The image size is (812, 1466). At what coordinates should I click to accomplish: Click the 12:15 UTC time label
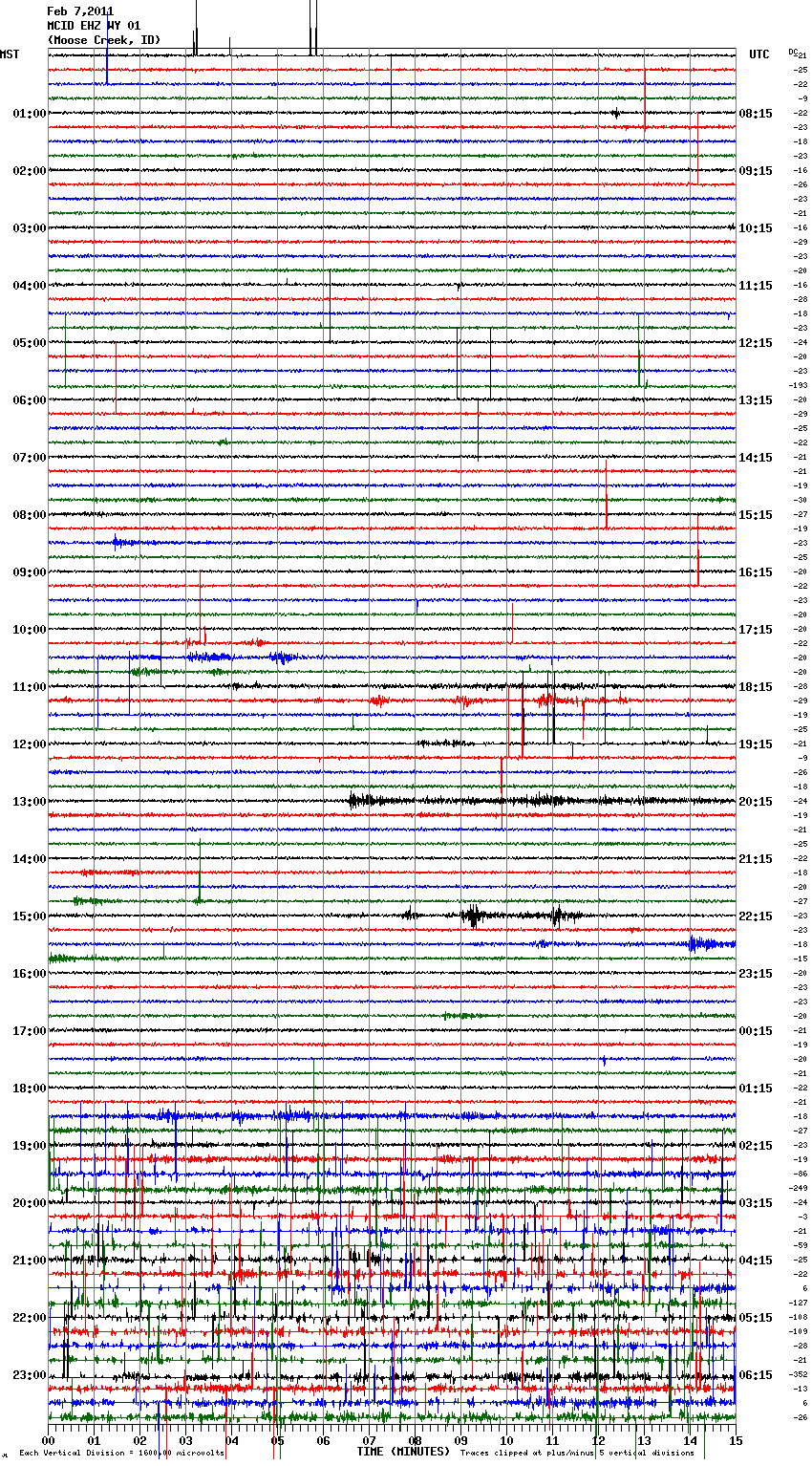[x=756, y=343]
